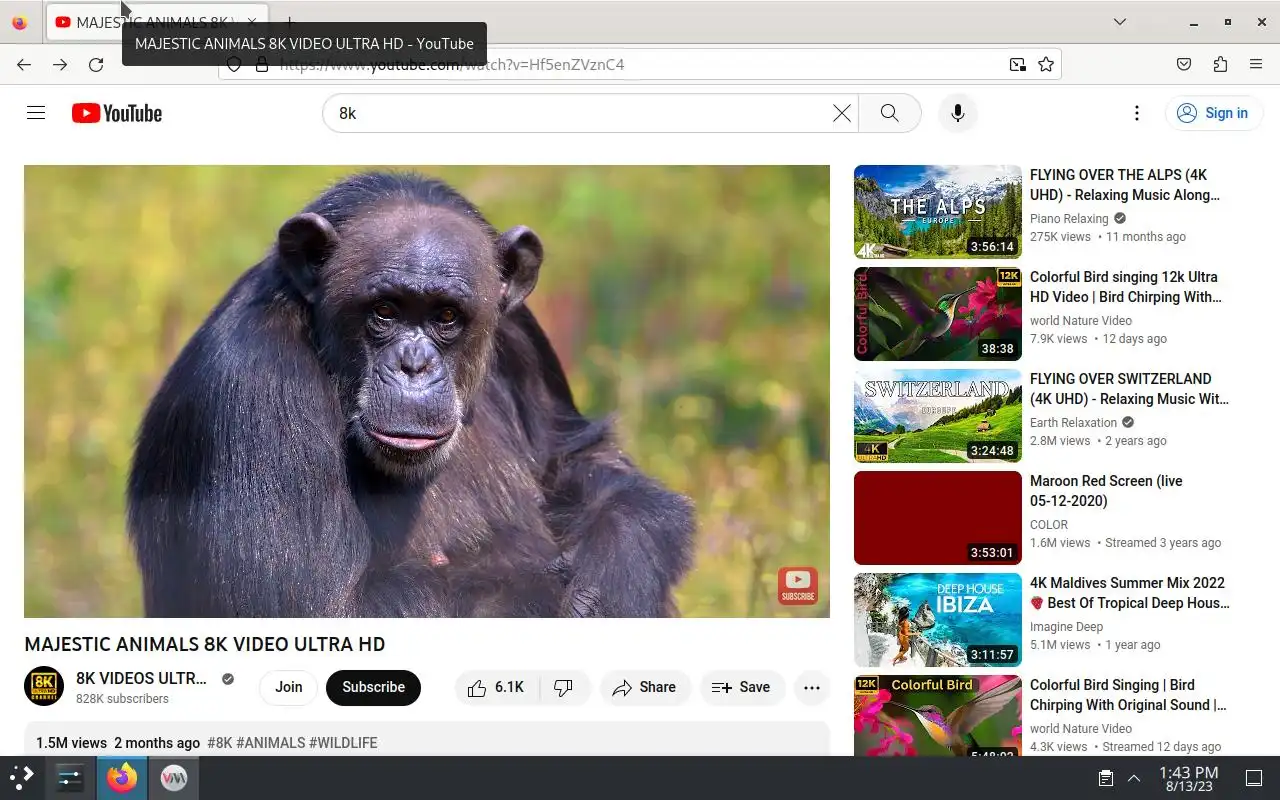
Task: Click Sign in button
Action: pyautogui.click(x=1214, y=113)
